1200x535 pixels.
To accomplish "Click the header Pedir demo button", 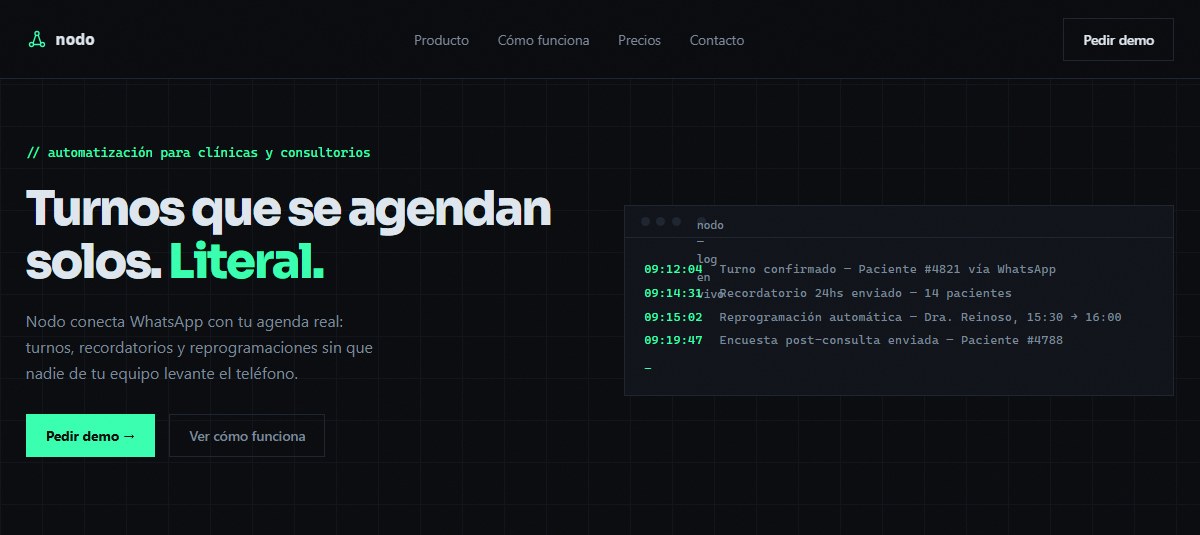I will [1118, 40].
